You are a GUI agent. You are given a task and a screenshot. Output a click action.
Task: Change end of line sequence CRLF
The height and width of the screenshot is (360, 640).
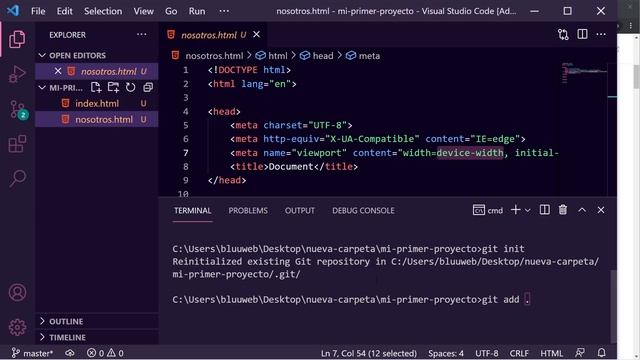(519, 353)
